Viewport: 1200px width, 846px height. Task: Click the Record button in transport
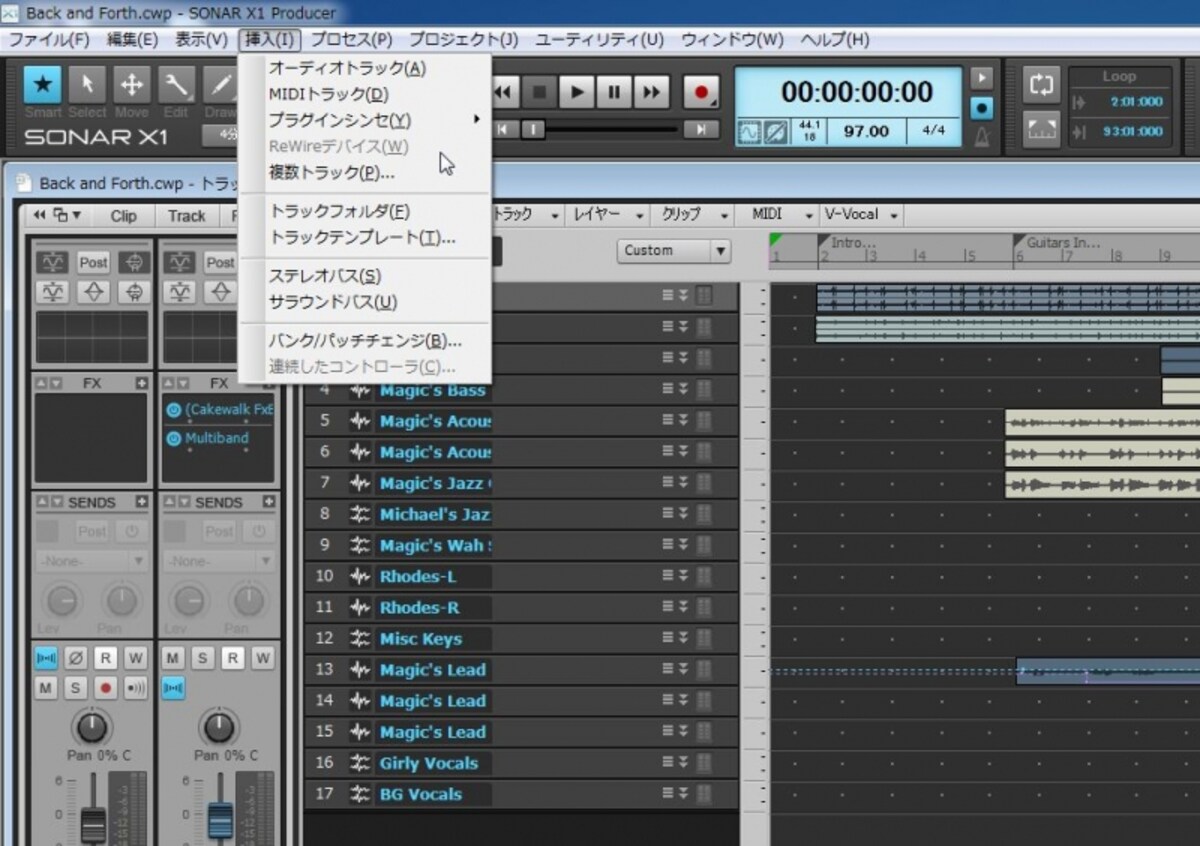coord(701,93)
